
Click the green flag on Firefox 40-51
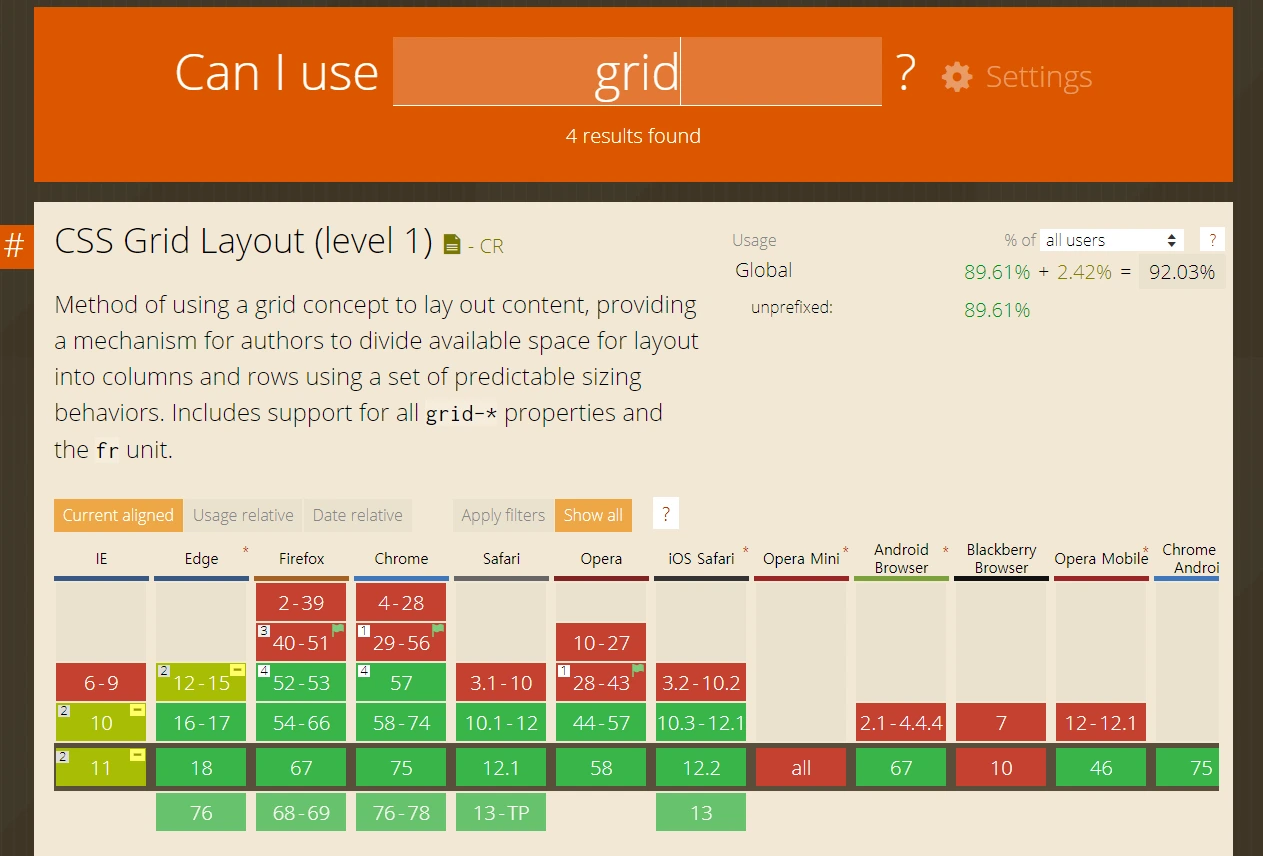338,629
